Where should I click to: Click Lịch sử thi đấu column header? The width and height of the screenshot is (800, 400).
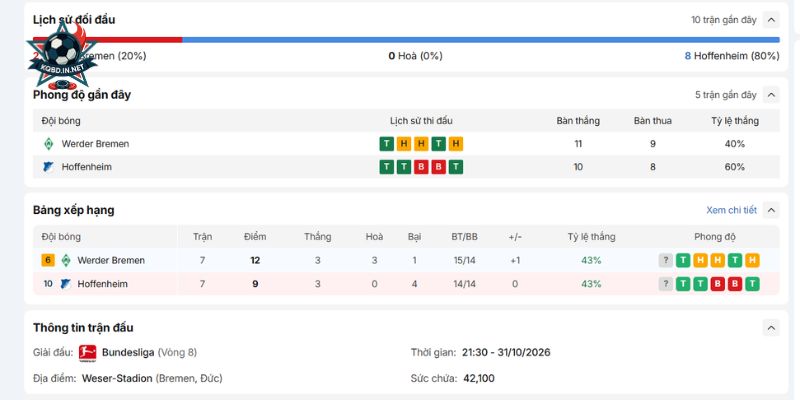click(421, 121)
